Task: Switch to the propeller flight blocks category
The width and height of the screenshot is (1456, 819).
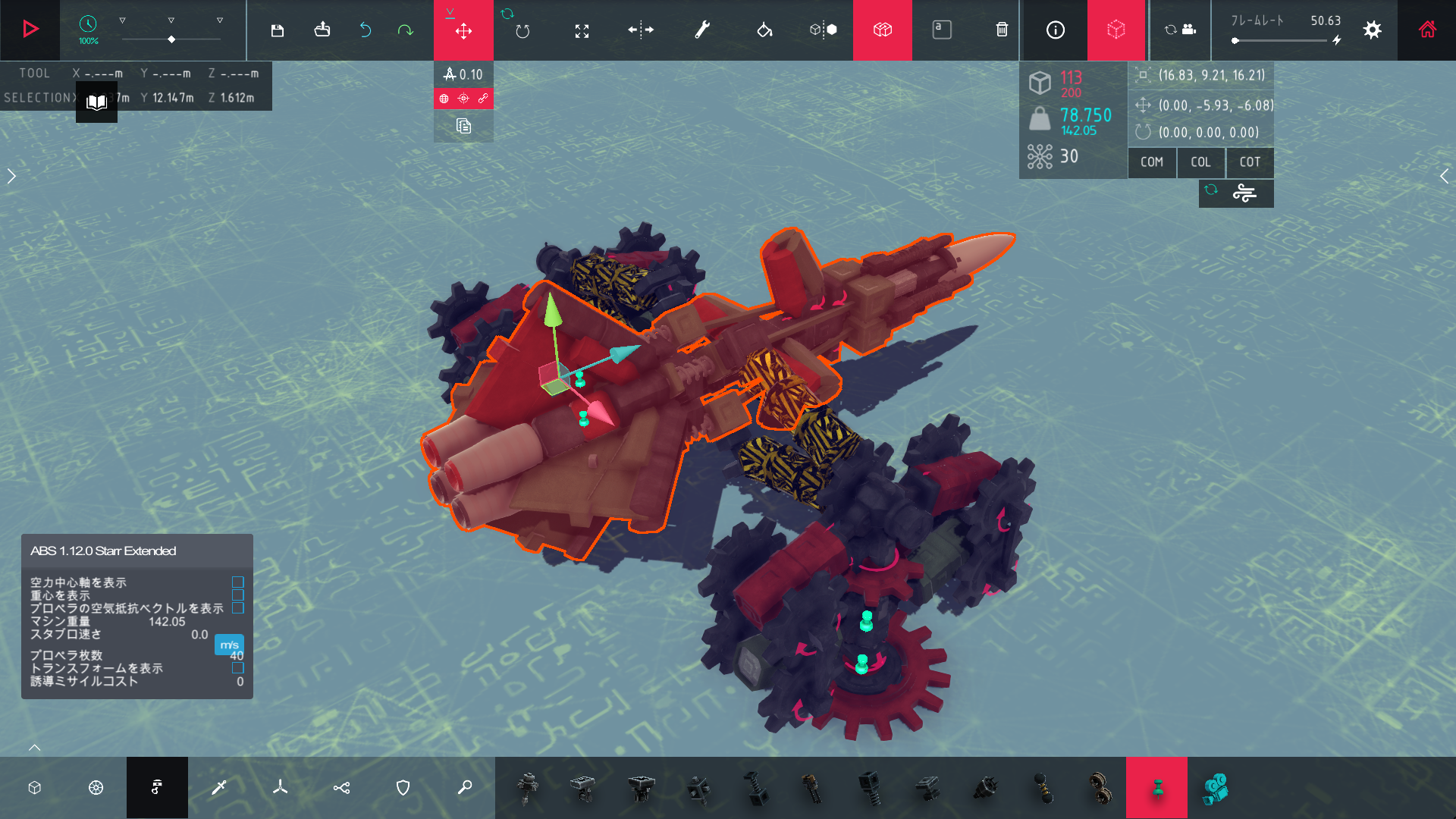Action: 280,788
